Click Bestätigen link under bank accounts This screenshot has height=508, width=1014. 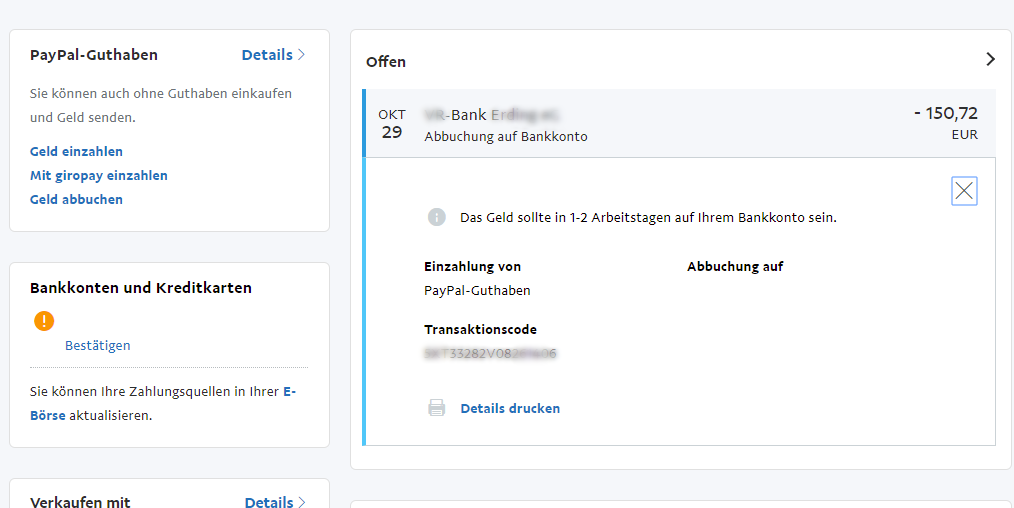click(98, 345)
